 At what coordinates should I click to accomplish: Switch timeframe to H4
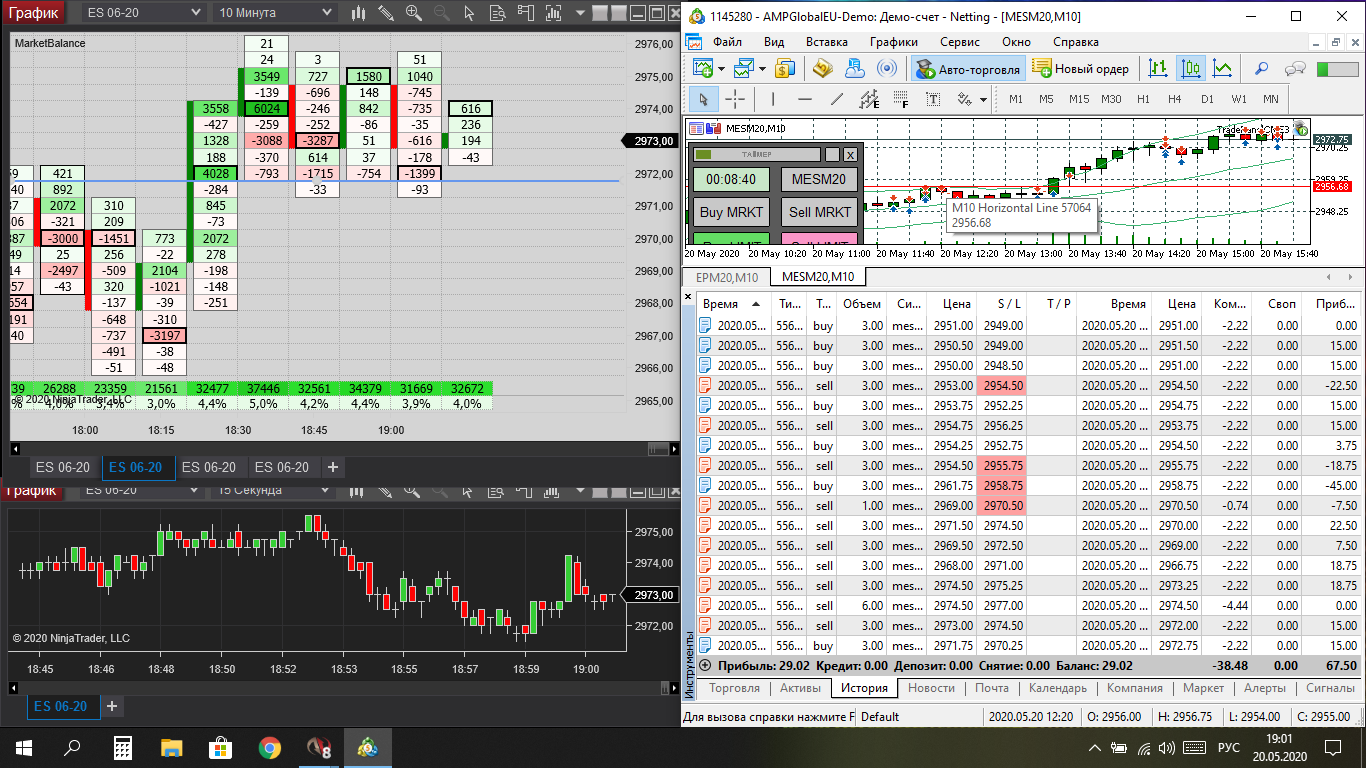(x=1175, y=99)
